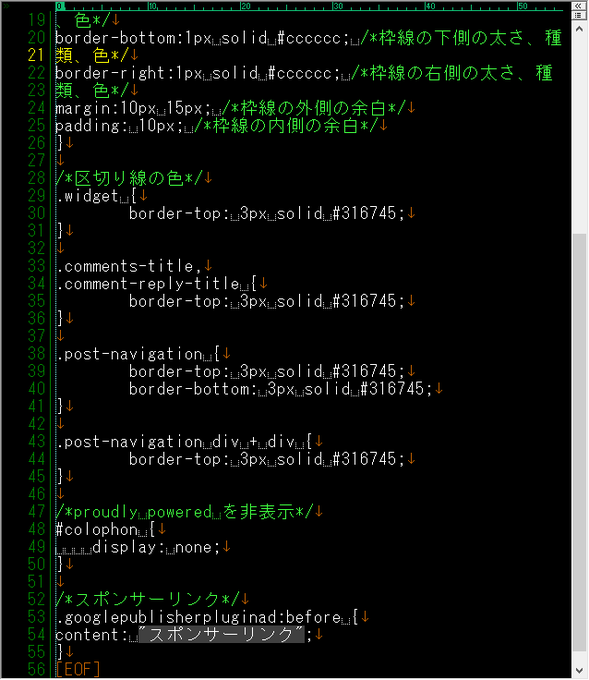
Task: Click the "/*枠線の内側の余白*/" comment
Action: (x=286, y=125)
